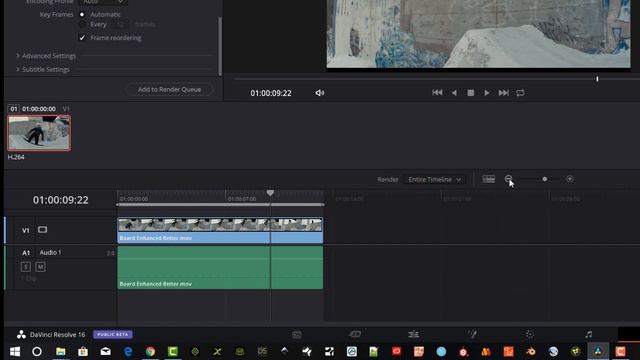Click the Audio 1 track name

click(50, 253)
